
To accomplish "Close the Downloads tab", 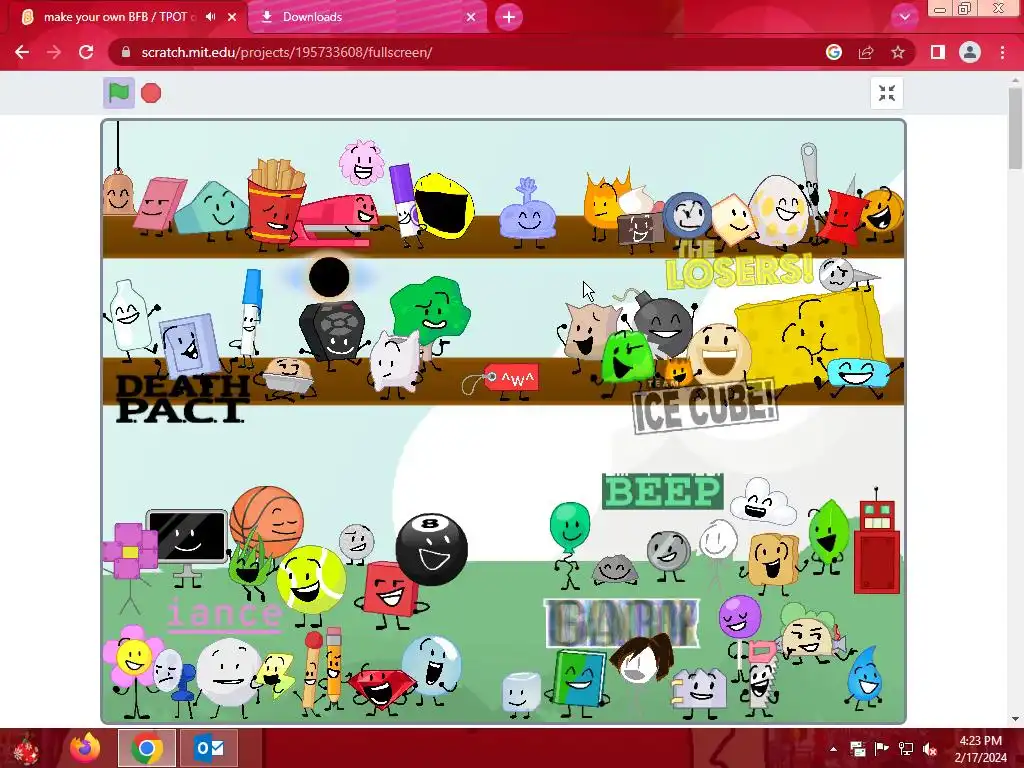I will [471, 17].
